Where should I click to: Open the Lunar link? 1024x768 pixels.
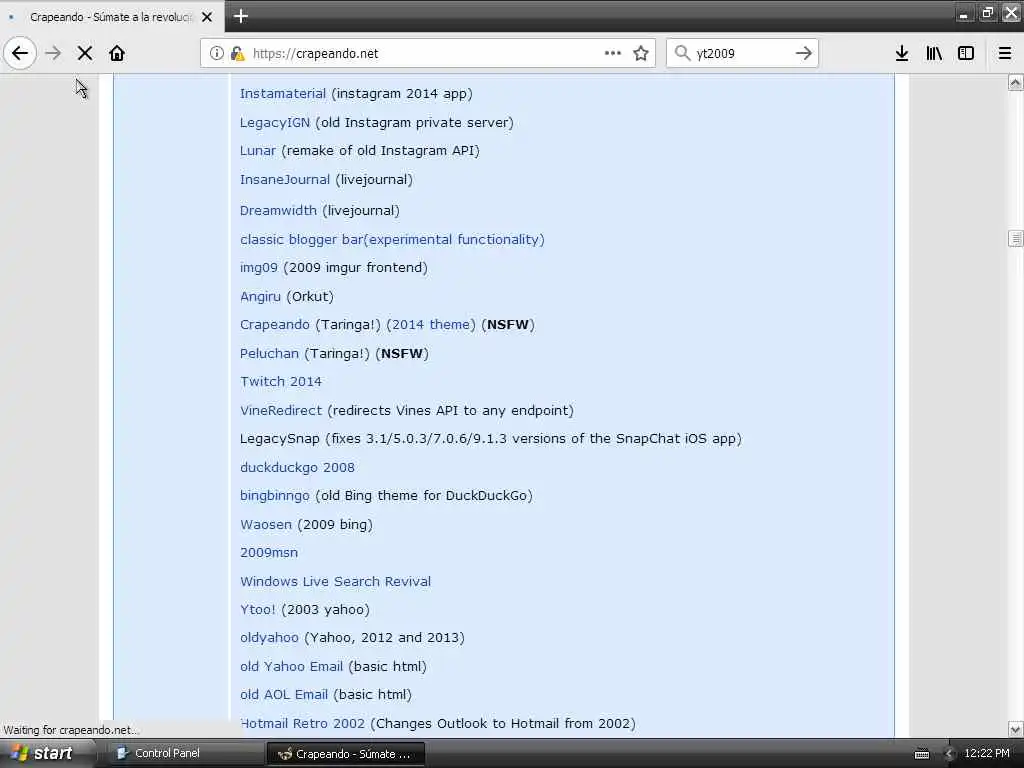pyautogui.click(x=257, y=150)
